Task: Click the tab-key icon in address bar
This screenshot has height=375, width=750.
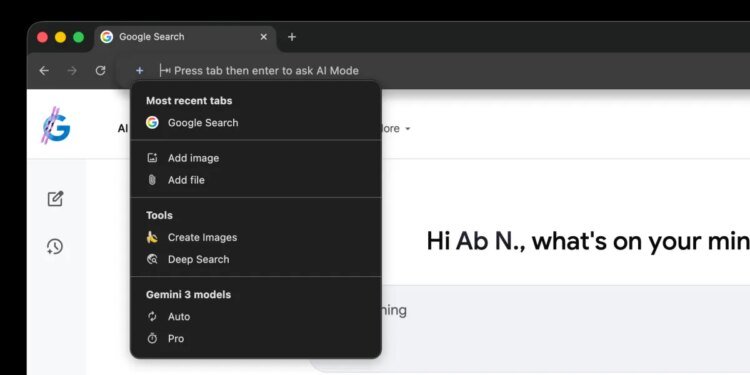Action: (x=165, y=71)
